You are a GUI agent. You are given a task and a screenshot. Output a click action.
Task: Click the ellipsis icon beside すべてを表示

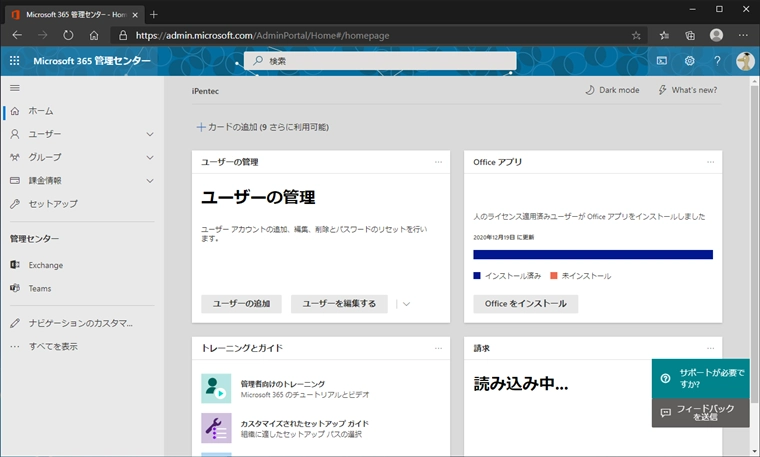15,346
